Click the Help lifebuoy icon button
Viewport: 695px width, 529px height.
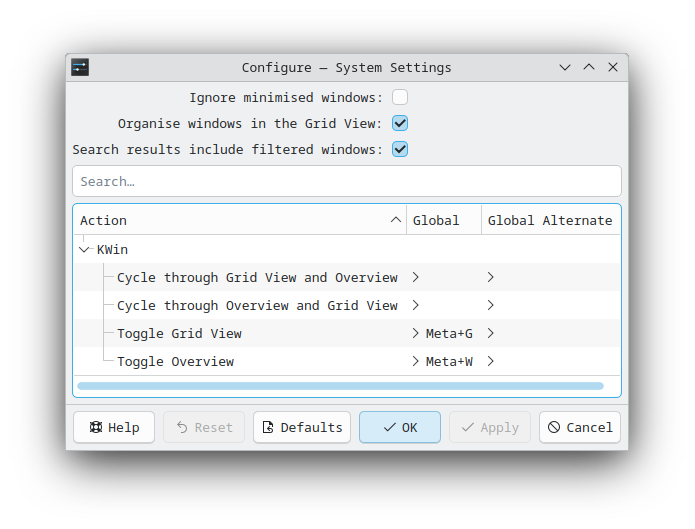click(114, 427)
